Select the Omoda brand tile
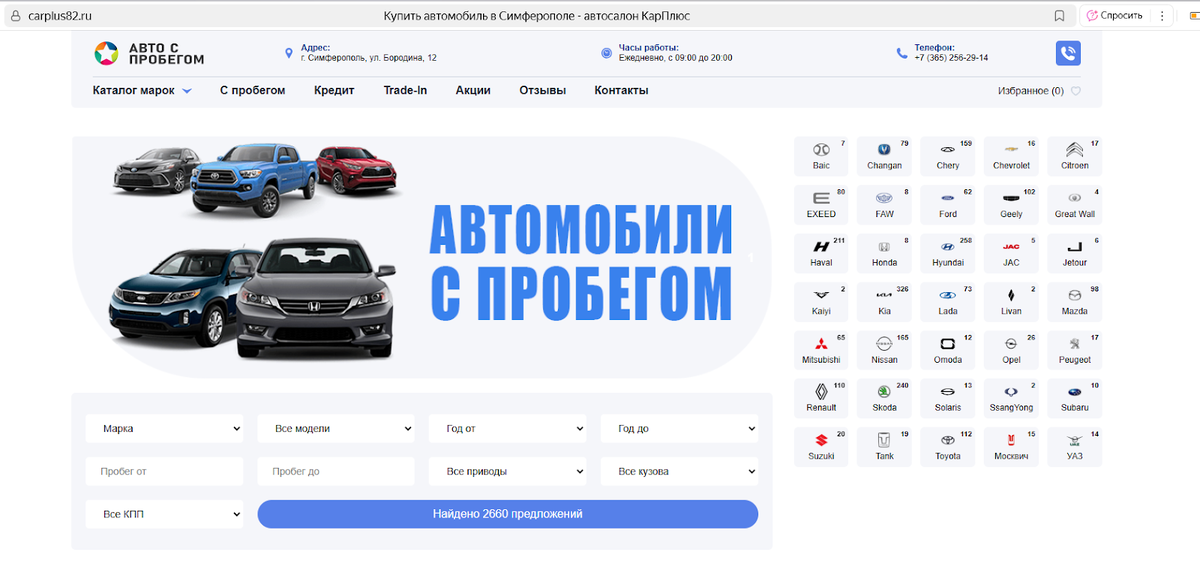Viewport: 1200px width, 567px height. point(948,350)
